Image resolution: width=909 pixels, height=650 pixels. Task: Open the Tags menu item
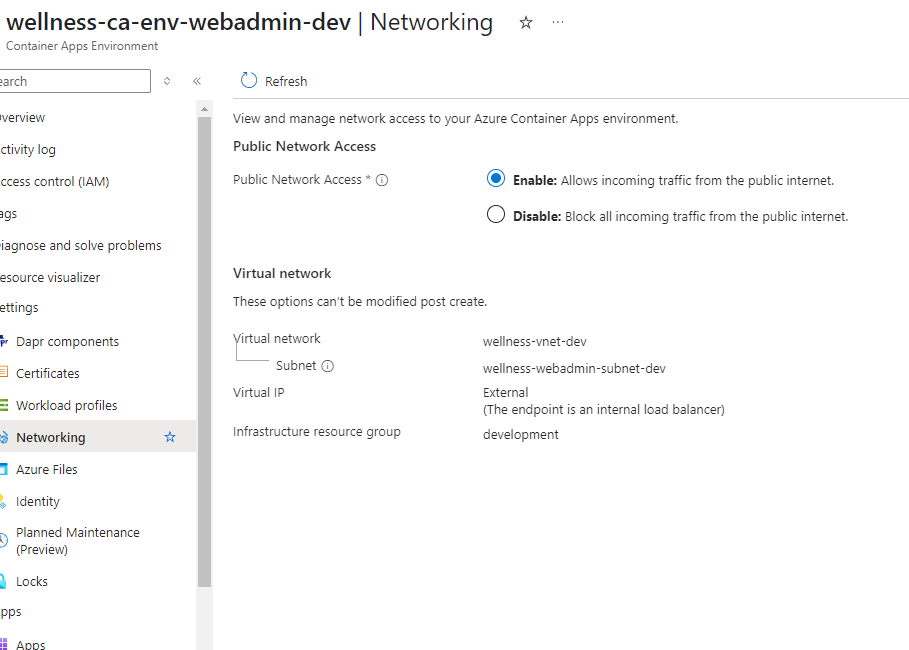coord(9,214)
